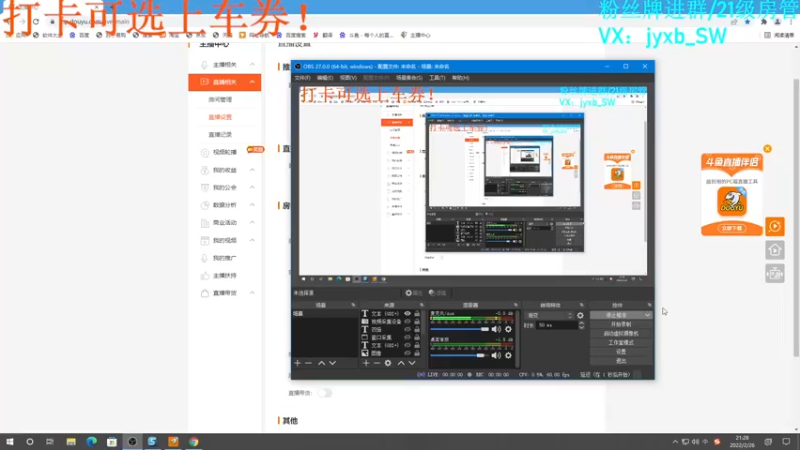Click the orange play floating icon on Douyu page
Image resolution: width=800 pixels, height=450 pixels.
(774, 227)
